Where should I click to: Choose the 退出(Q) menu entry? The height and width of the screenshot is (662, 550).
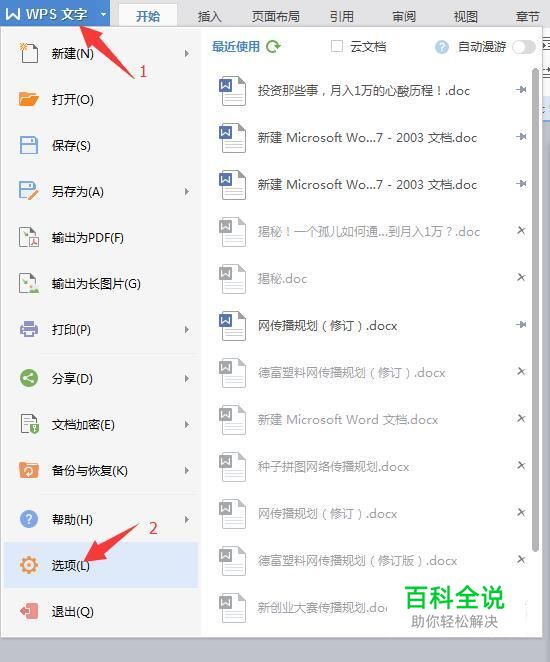101,611
